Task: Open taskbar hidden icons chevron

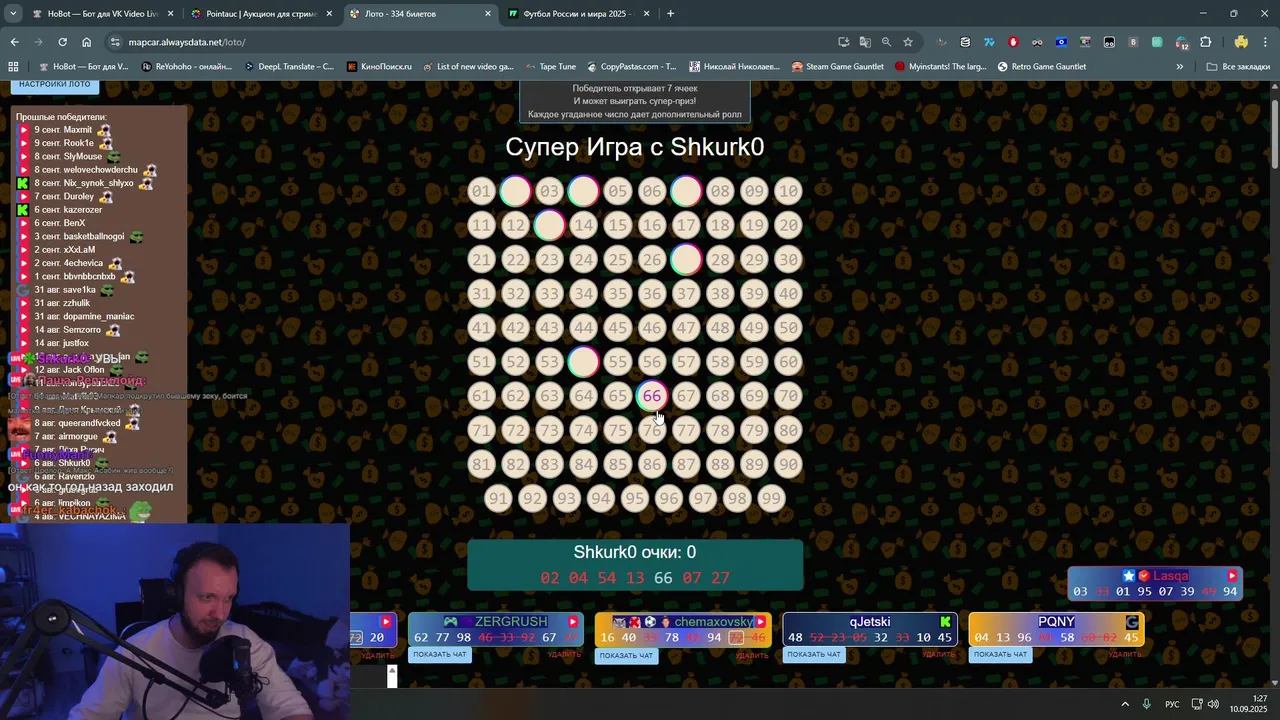Action: coord(1124,704)
